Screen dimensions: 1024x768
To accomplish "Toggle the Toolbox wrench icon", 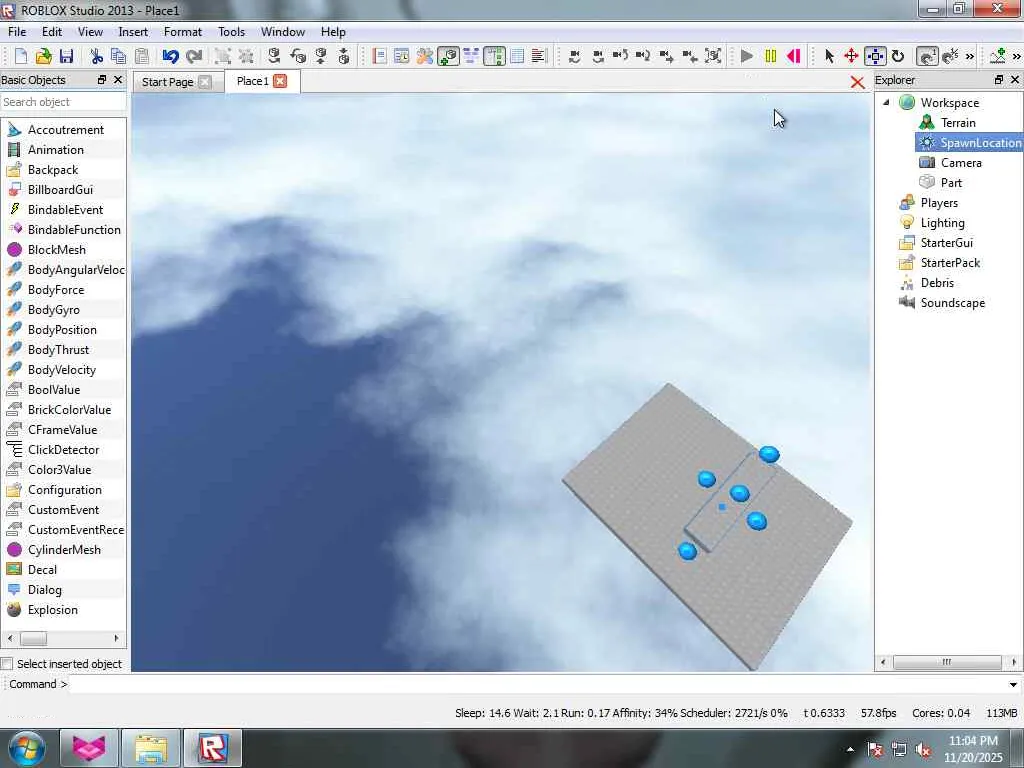I will tap(424, 56).
